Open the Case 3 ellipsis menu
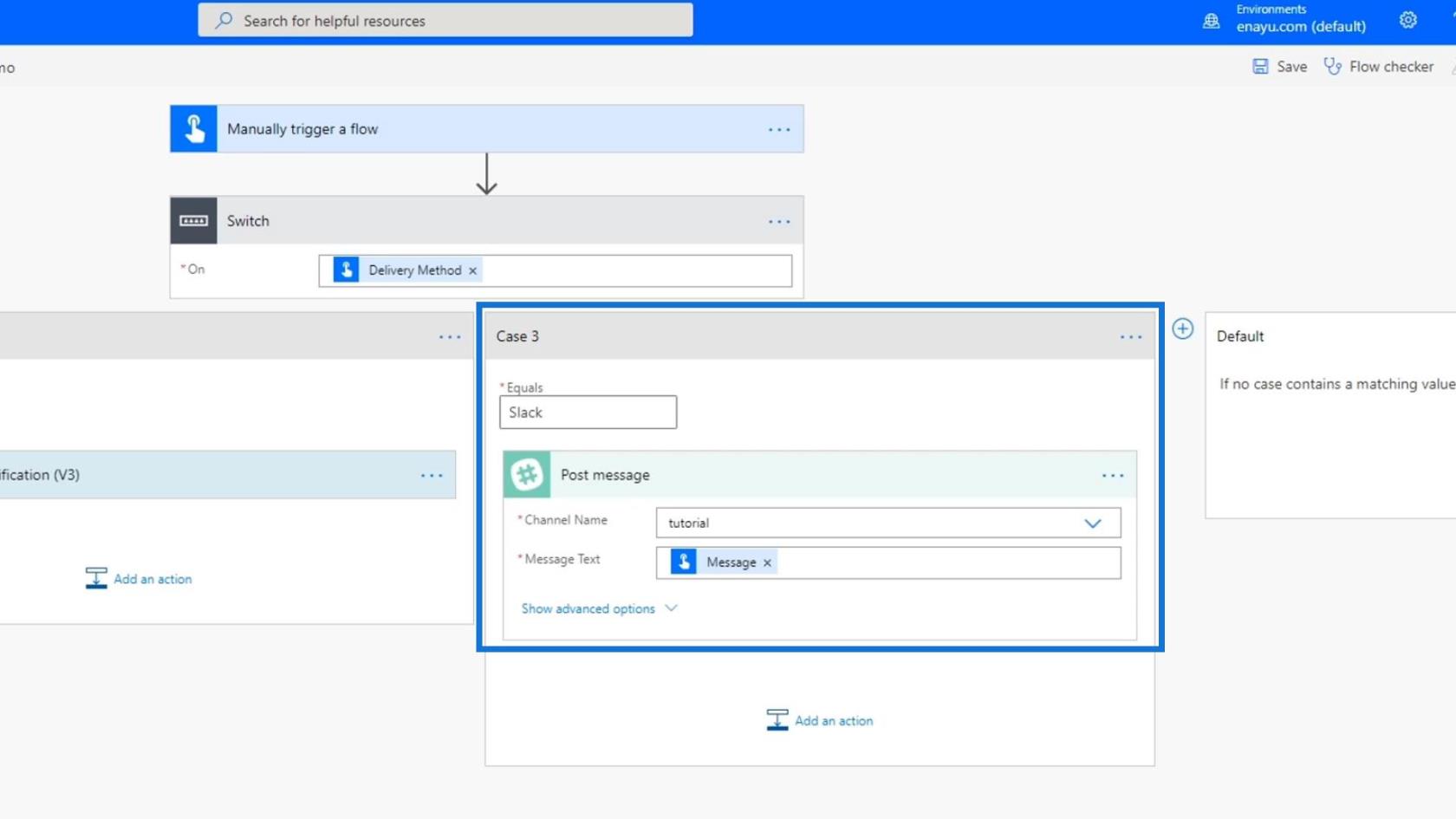1456x819 pixels. point(1131,337)
